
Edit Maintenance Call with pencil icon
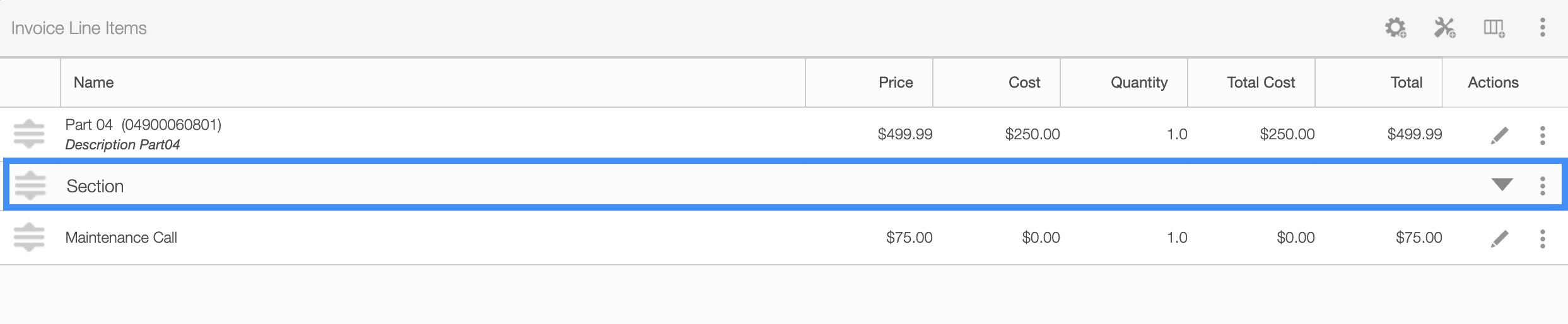[x=1500, y=238]
